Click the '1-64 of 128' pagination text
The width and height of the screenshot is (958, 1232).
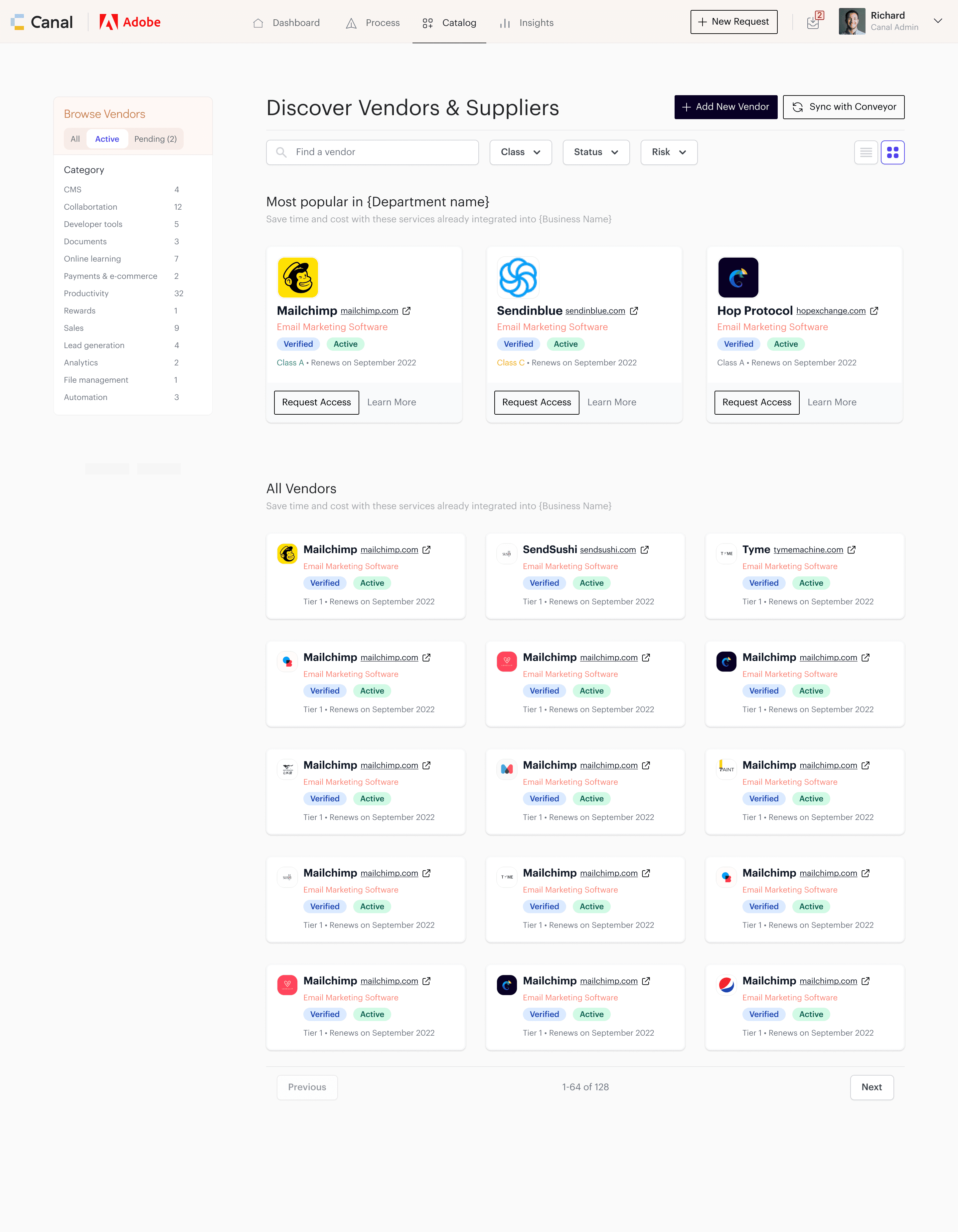[585, 1087]
